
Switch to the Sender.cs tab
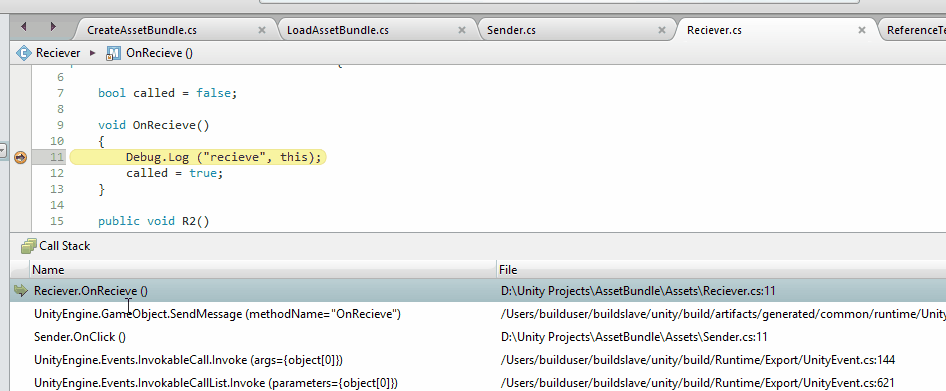click(x=511, y=30)
